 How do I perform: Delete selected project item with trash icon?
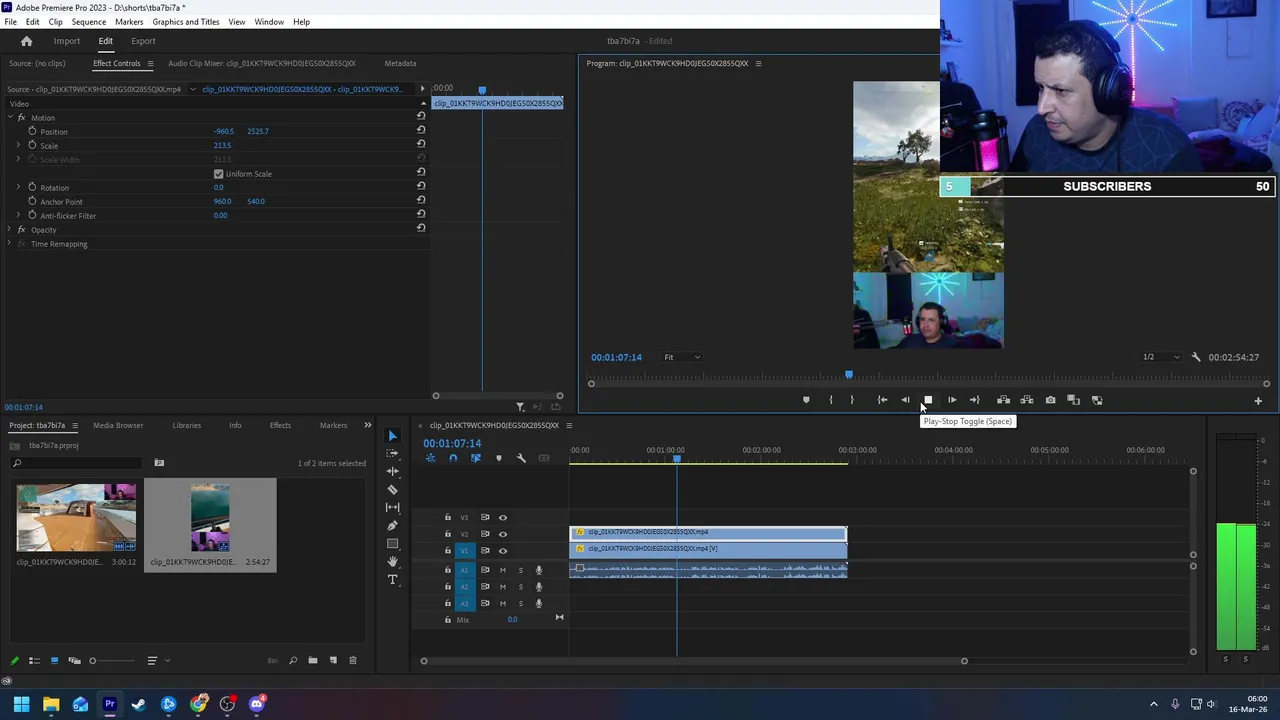tap(352, 660)
